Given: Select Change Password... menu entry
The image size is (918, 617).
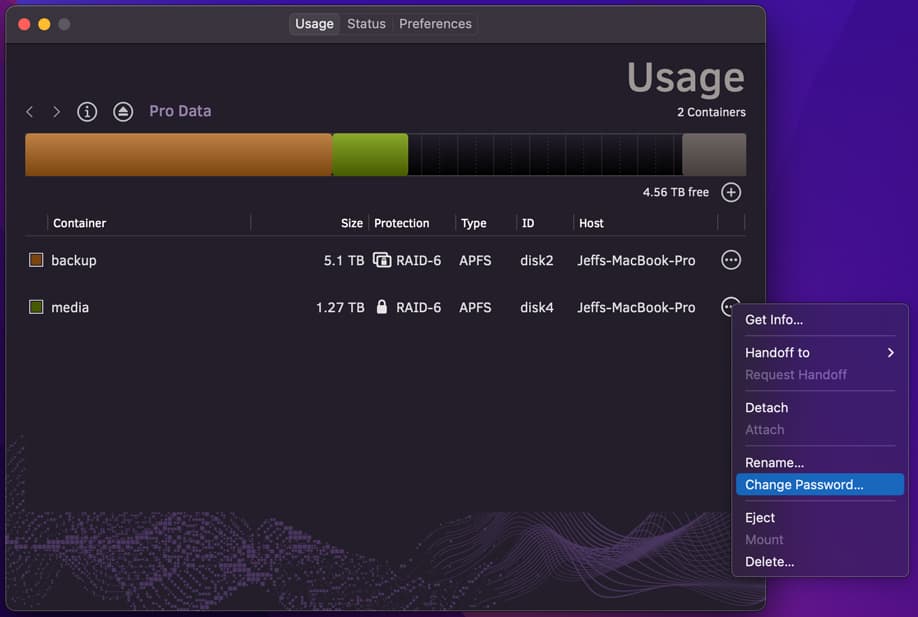Looking at the screenshot, I should pyautogui.click(x=820, y=485).
